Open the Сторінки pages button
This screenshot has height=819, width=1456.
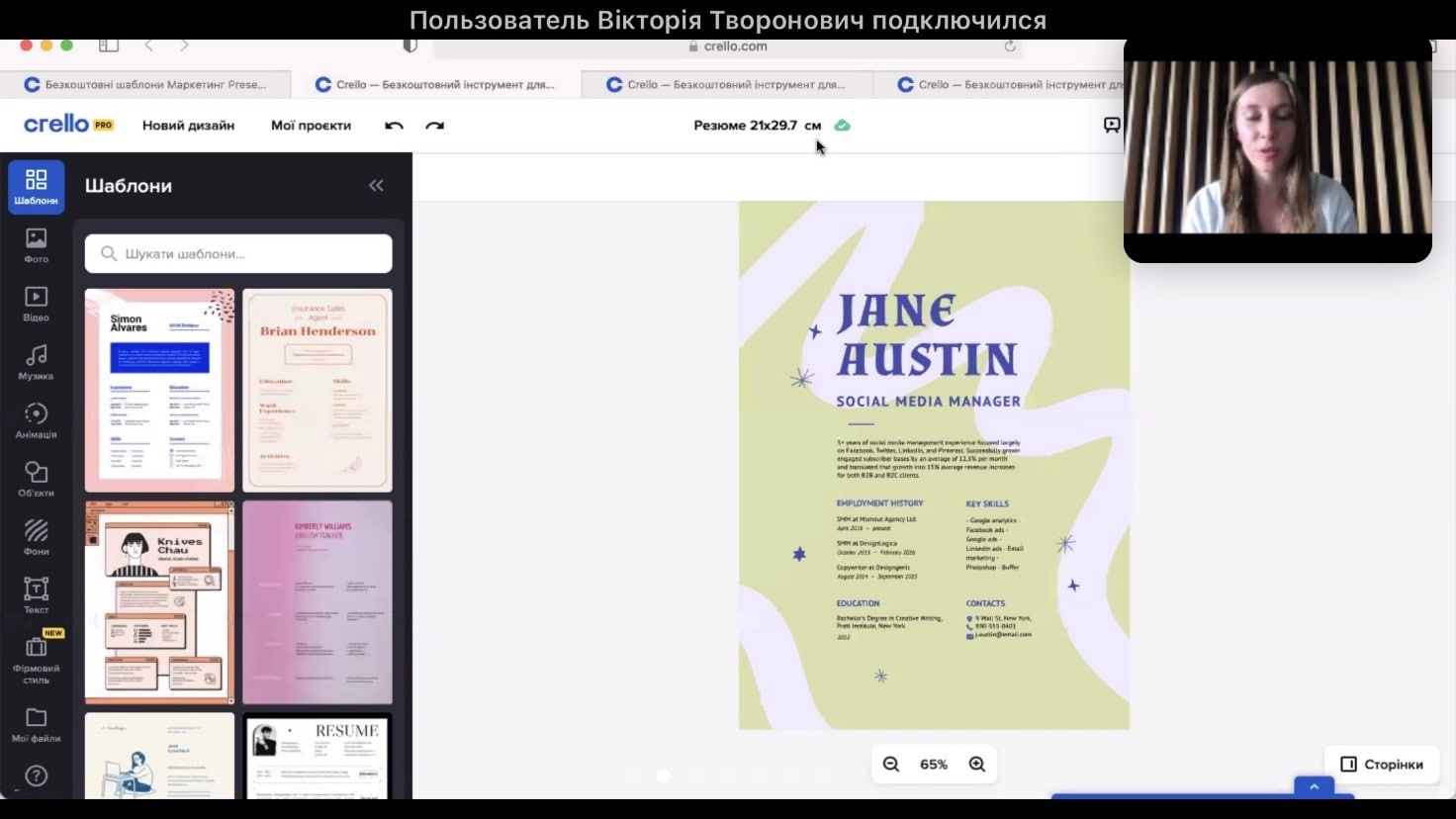pyautogui.click(x=1382, y=765)
